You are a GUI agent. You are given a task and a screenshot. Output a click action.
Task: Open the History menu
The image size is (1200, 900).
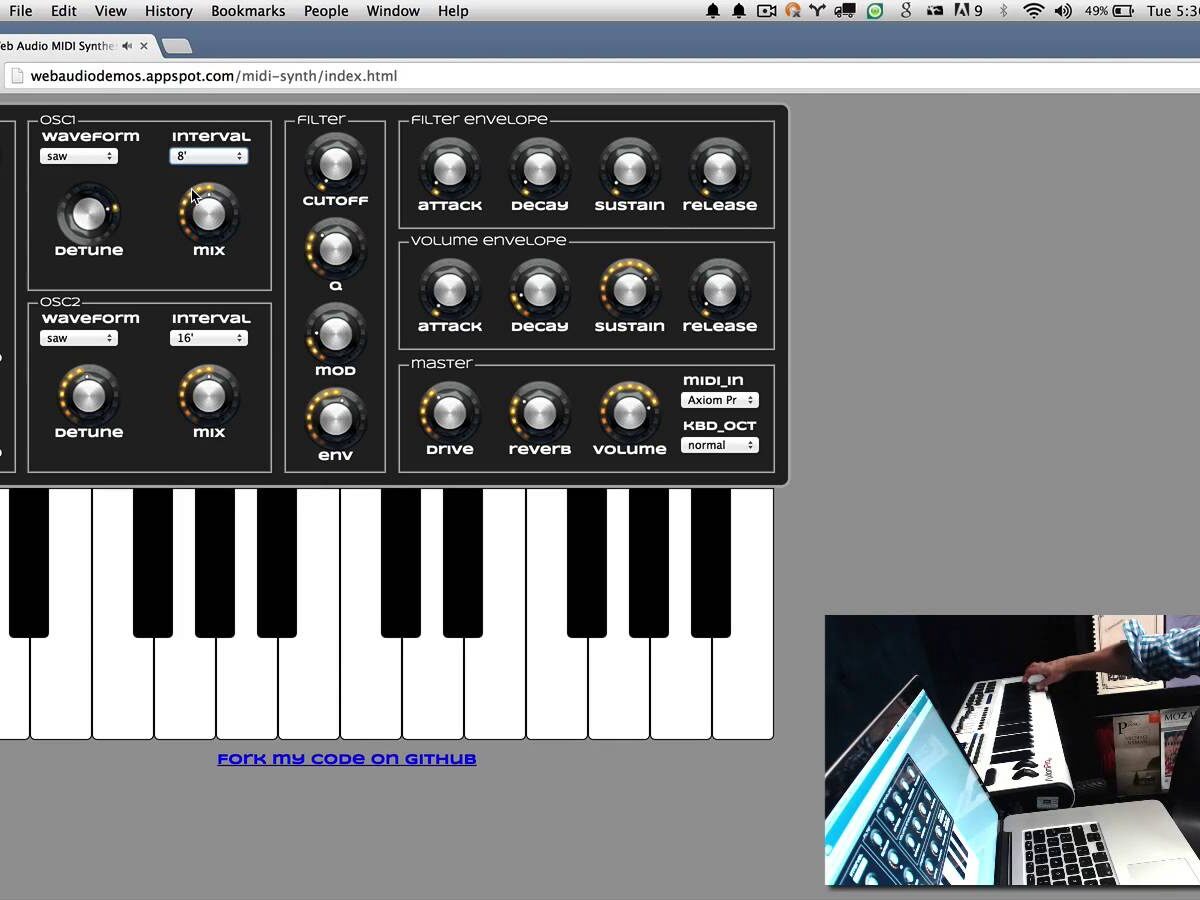click(x=168, y=11)
